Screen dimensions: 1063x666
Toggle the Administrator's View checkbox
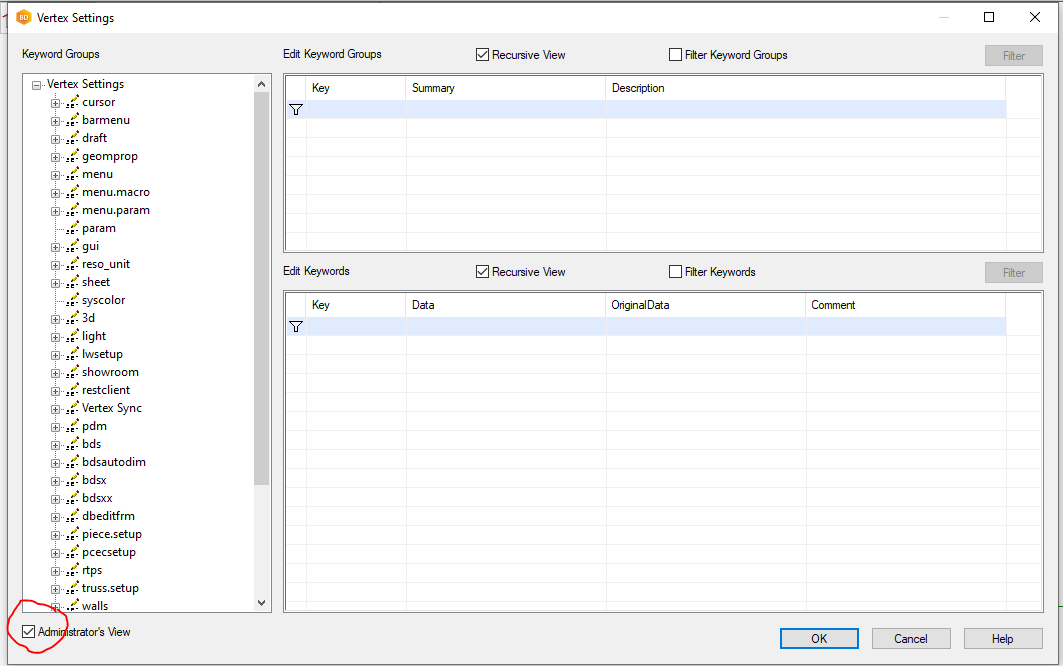tap(29, 632)
